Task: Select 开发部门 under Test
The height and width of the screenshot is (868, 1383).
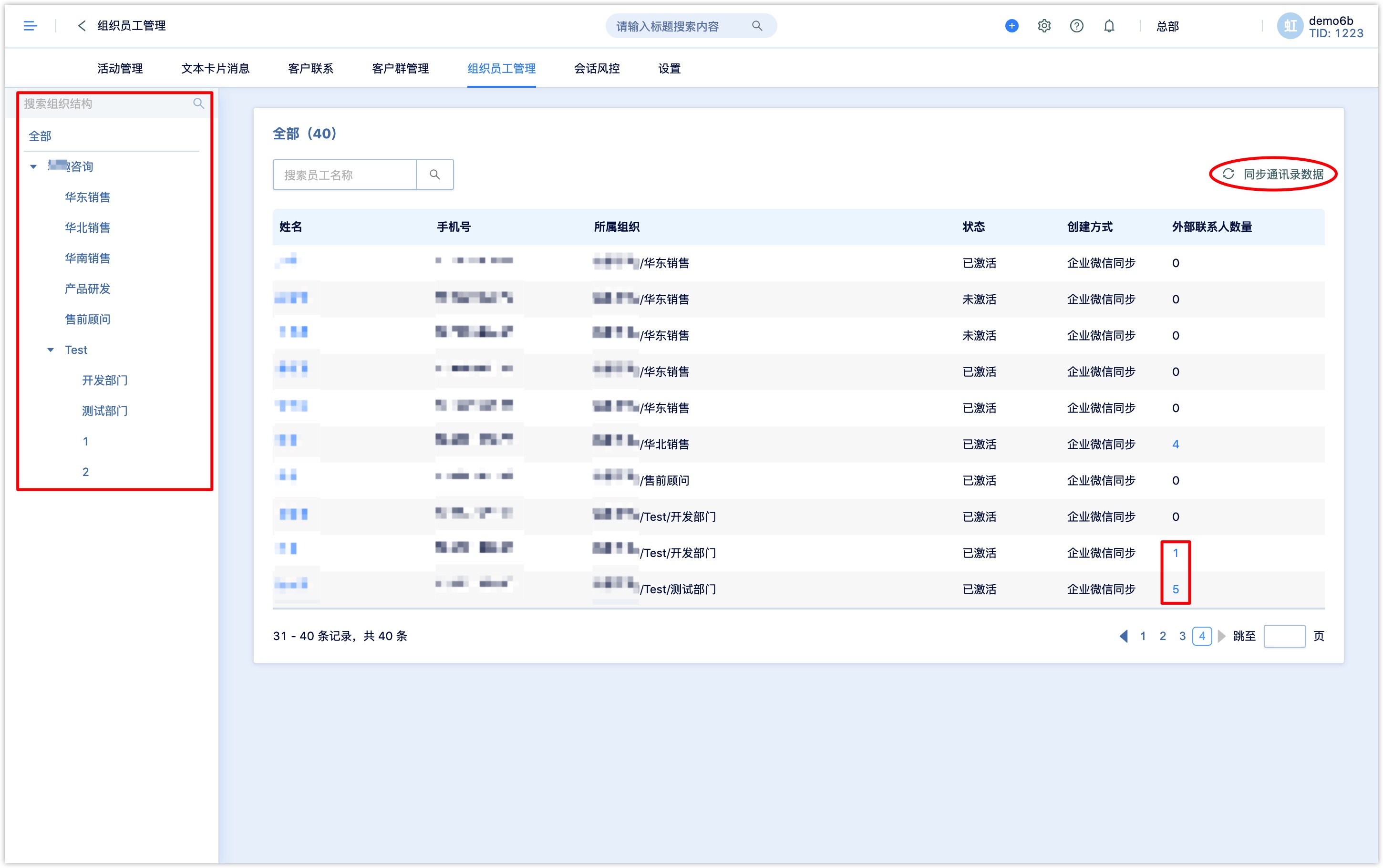Action: pyautogui.click(x=104, y=380)
